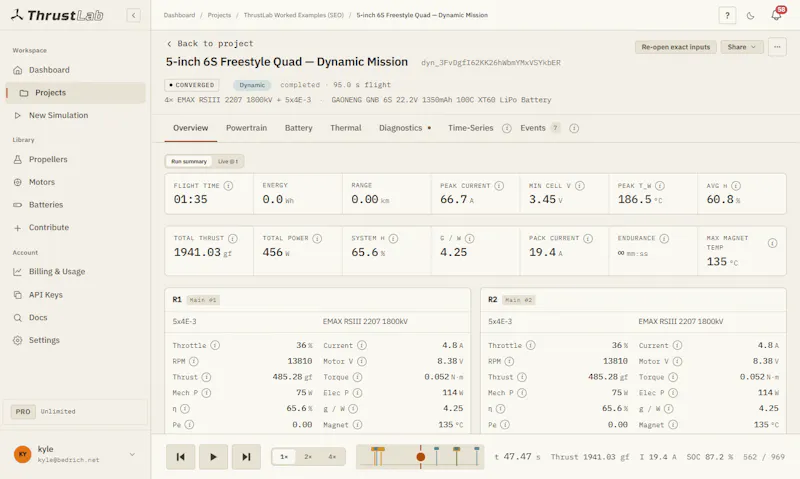
Task: Click the R2 Main #2 tag
Action: tap(518, 300)
